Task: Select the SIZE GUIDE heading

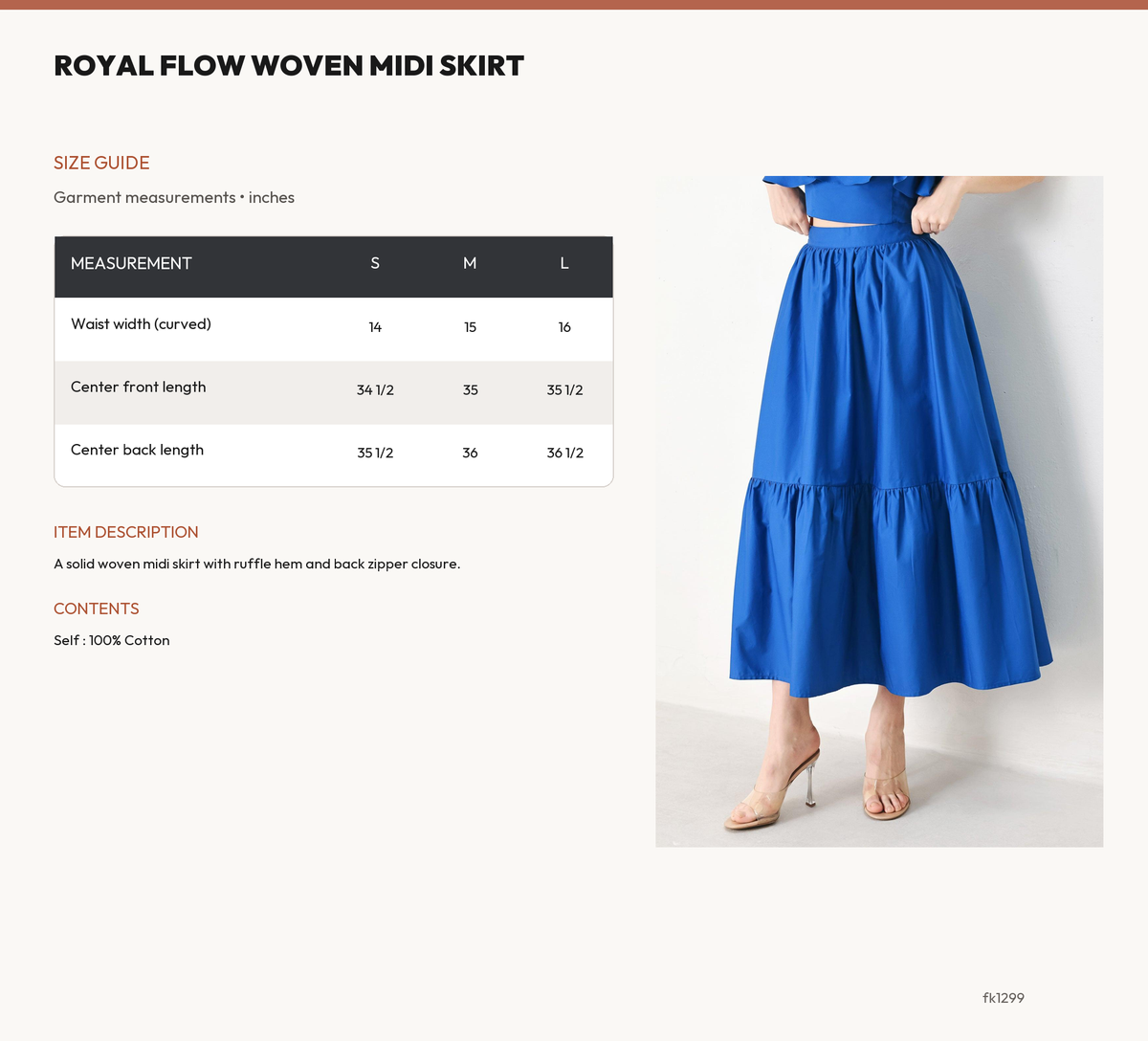Action: click(101, 163)
